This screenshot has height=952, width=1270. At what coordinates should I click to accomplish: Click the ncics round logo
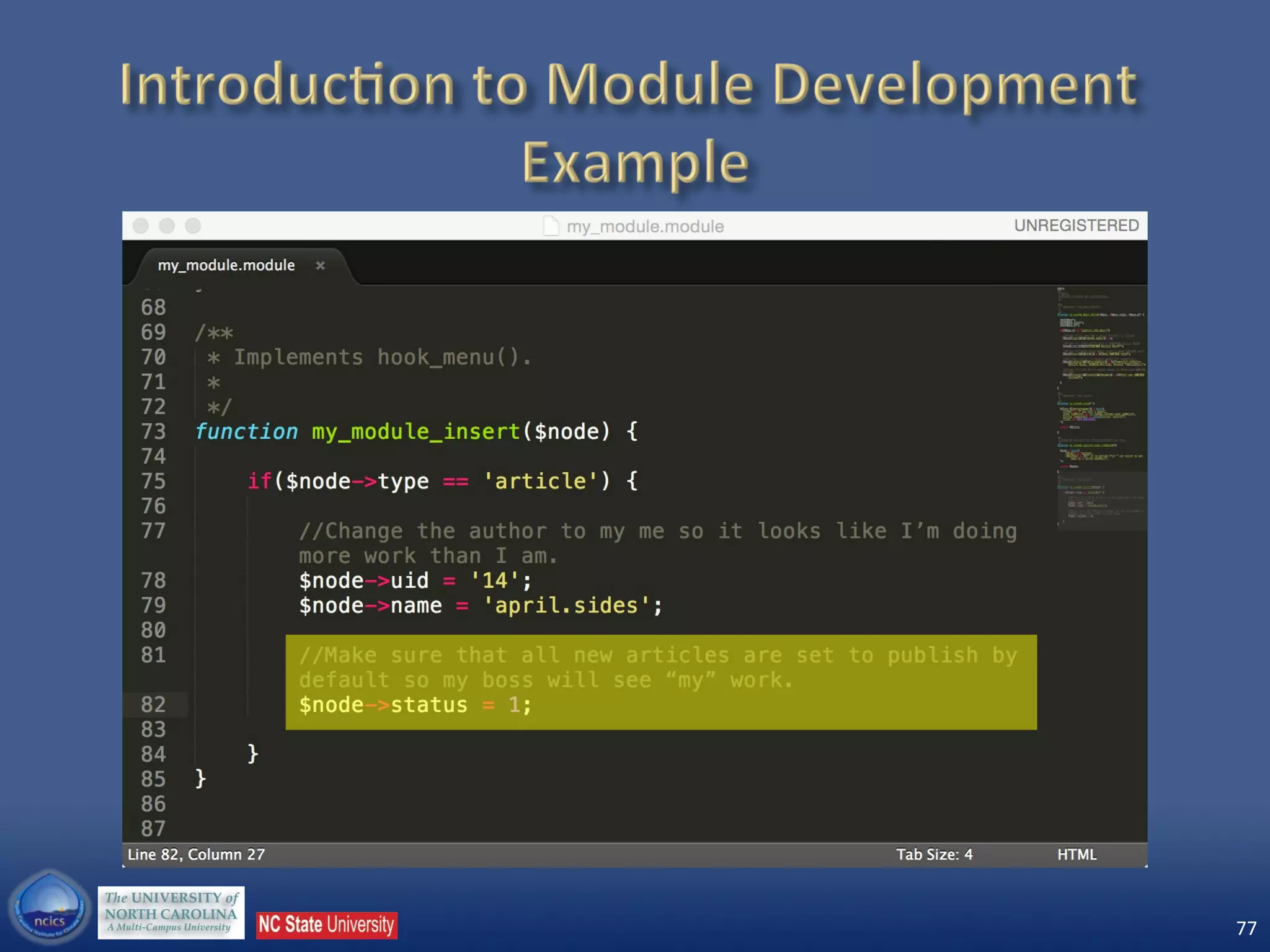click(x=50, y=907)
